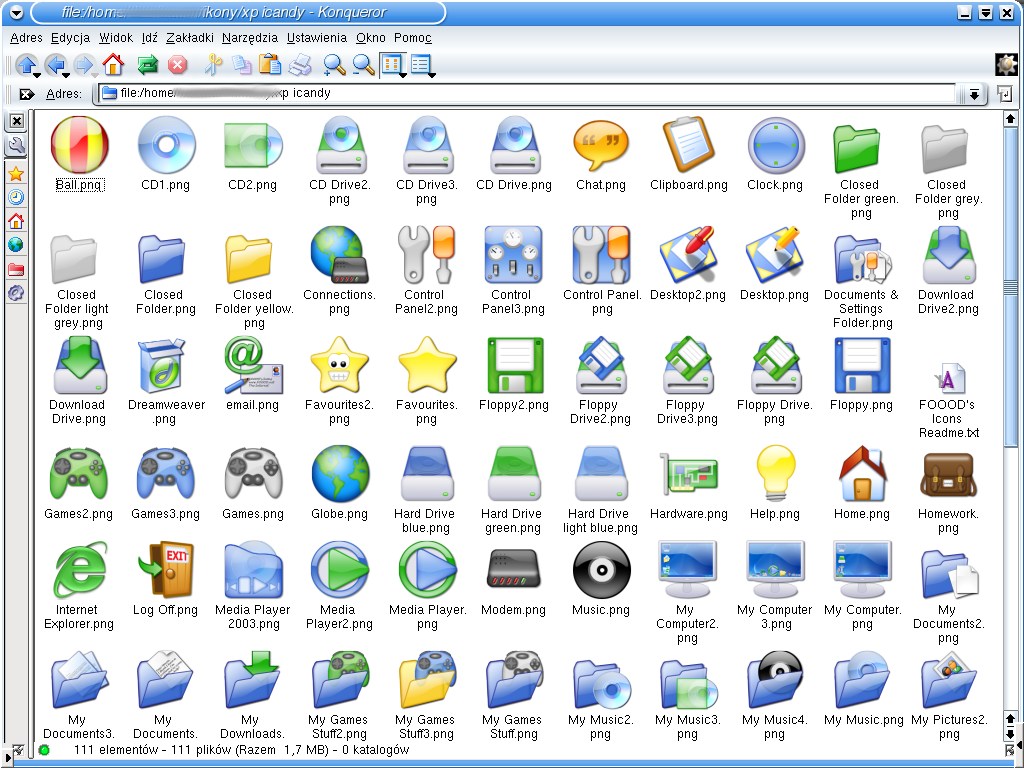Stop loading with the red X button
The width and height of the screenshot is (1024, 768).
[177, 64]
